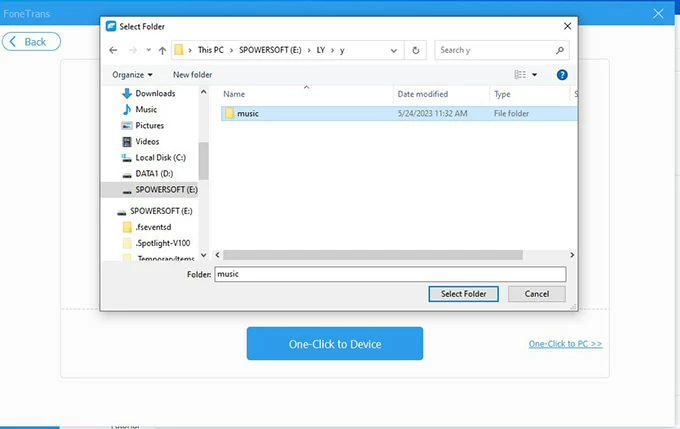The width and height of the screenshot is (680, 429).
Task: Click the Refresh icon next to address bar
Action: coord(417,49)
